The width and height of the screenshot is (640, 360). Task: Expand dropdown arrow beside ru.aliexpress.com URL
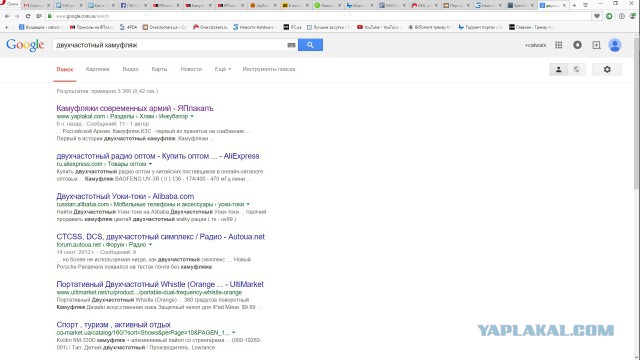coord(150,164)
